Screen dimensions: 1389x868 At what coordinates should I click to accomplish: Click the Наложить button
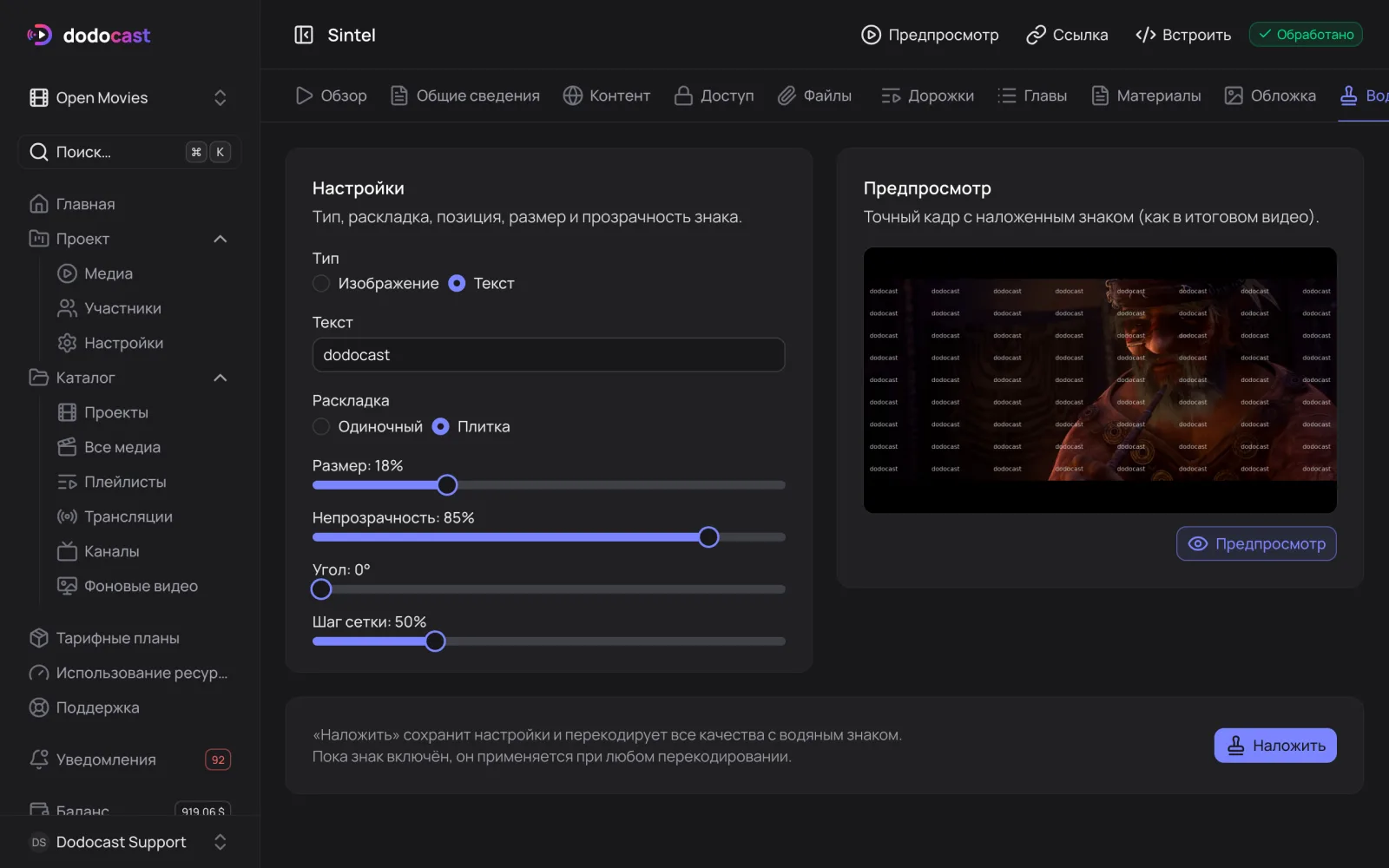tap(1275, 746)
